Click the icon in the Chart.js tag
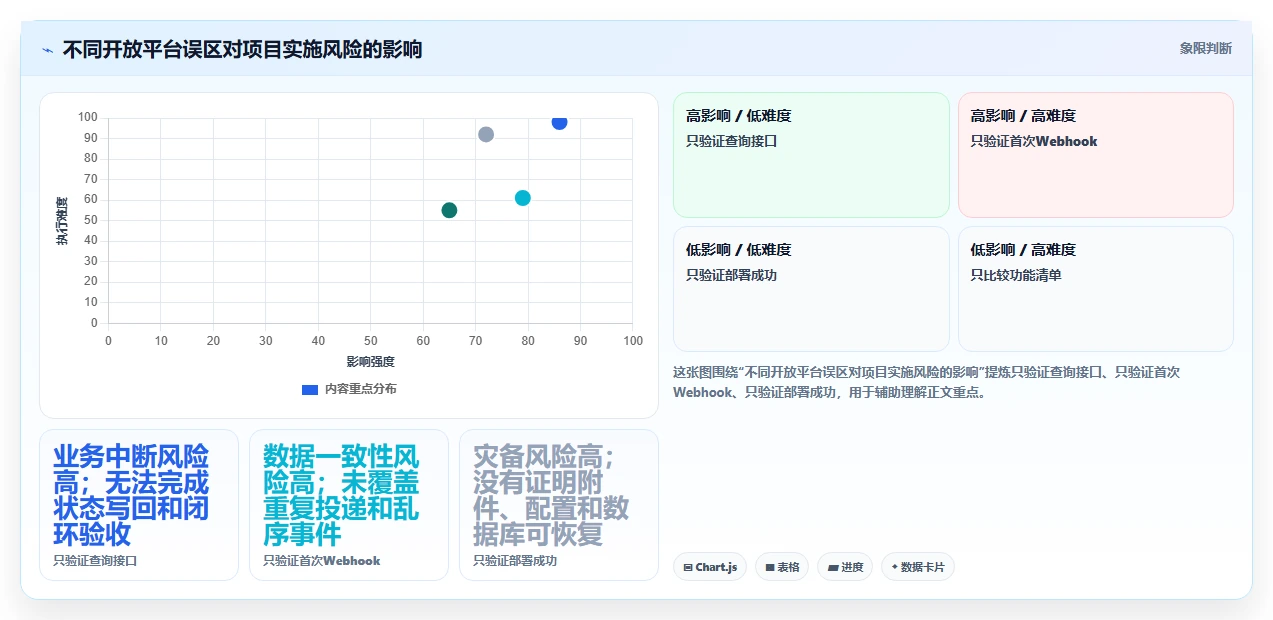1273x620 pixels. click(x=688, y=567)
